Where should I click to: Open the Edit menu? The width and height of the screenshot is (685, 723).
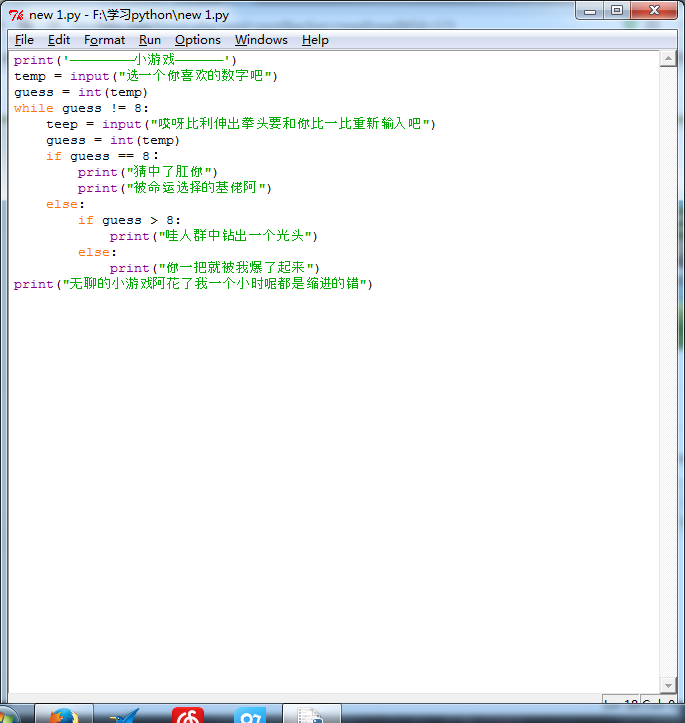tap(59, 40)
